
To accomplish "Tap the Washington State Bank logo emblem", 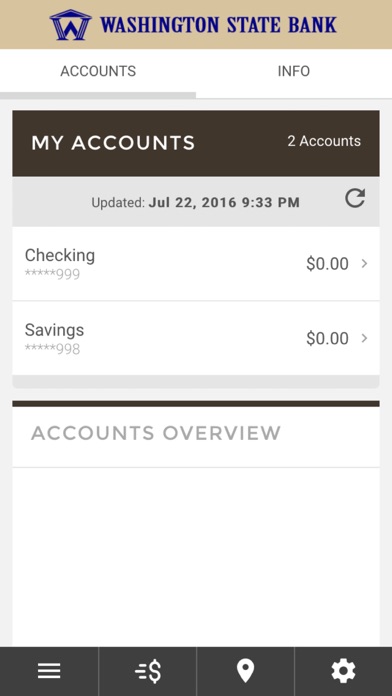I will [70, 25].
